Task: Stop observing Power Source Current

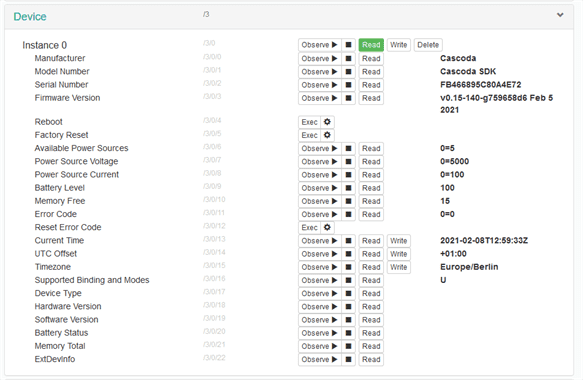Action: (348, 175)
